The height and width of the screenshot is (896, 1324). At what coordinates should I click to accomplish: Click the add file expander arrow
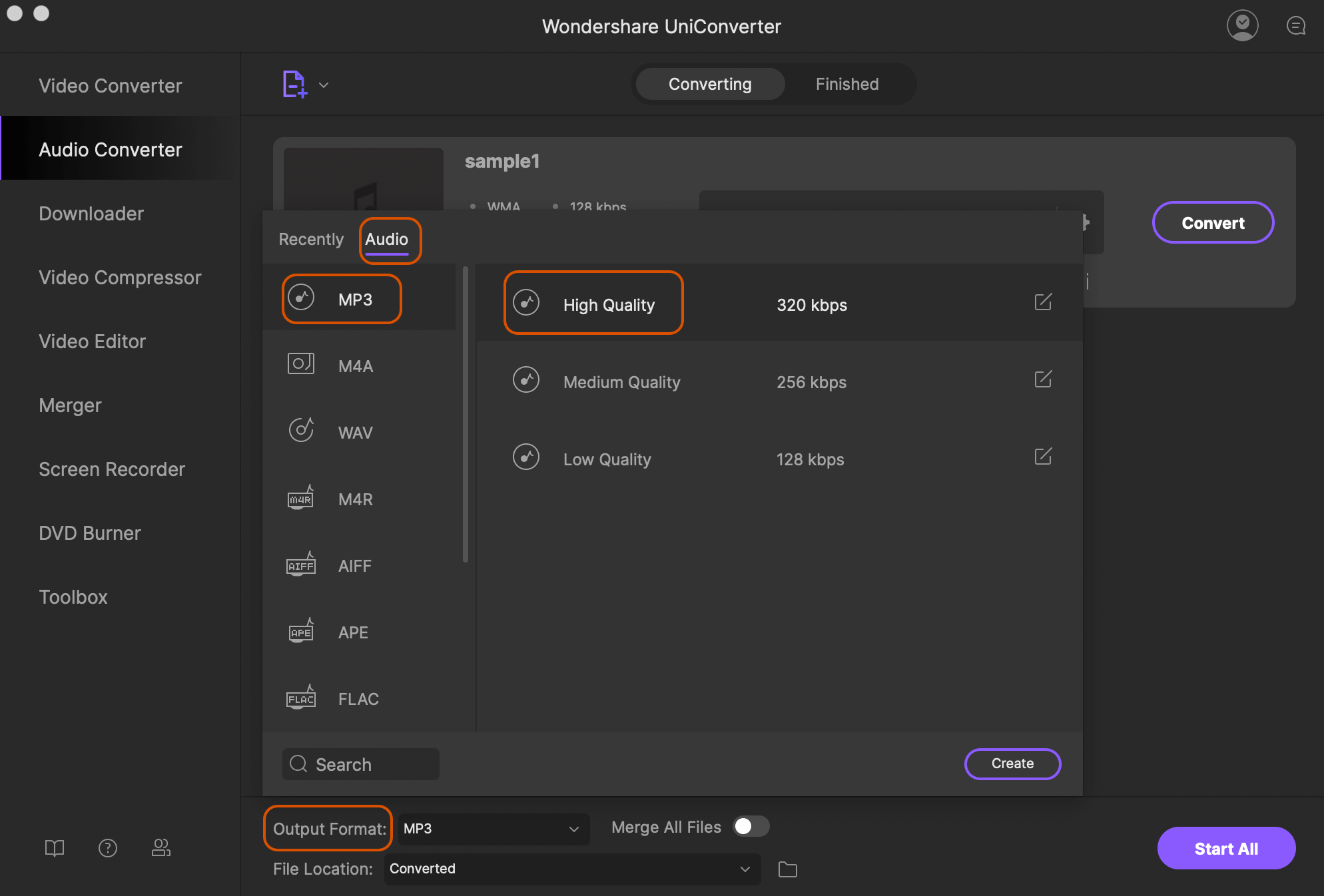click(324, 85)
